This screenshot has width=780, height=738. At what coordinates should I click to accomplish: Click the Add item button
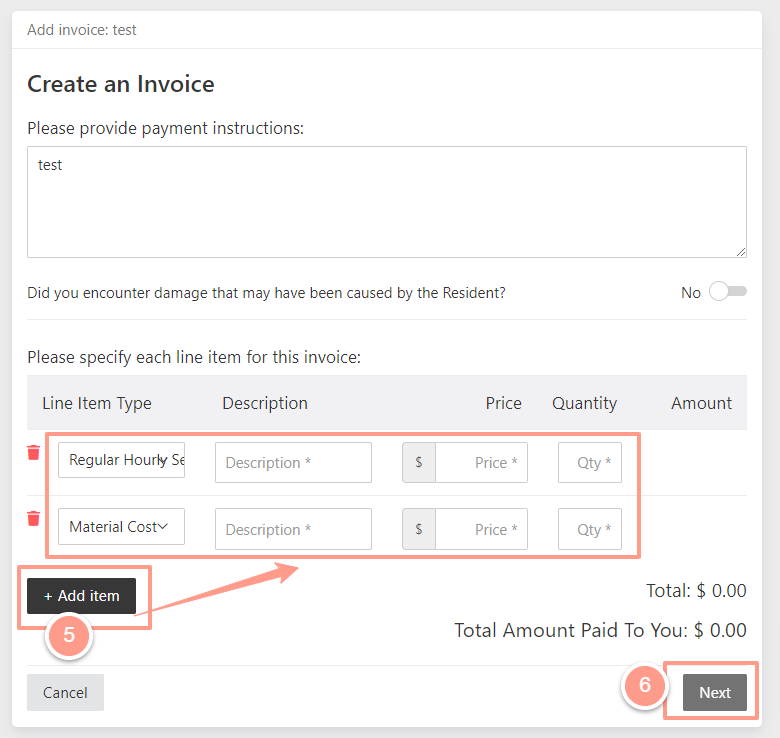[82, 596]
